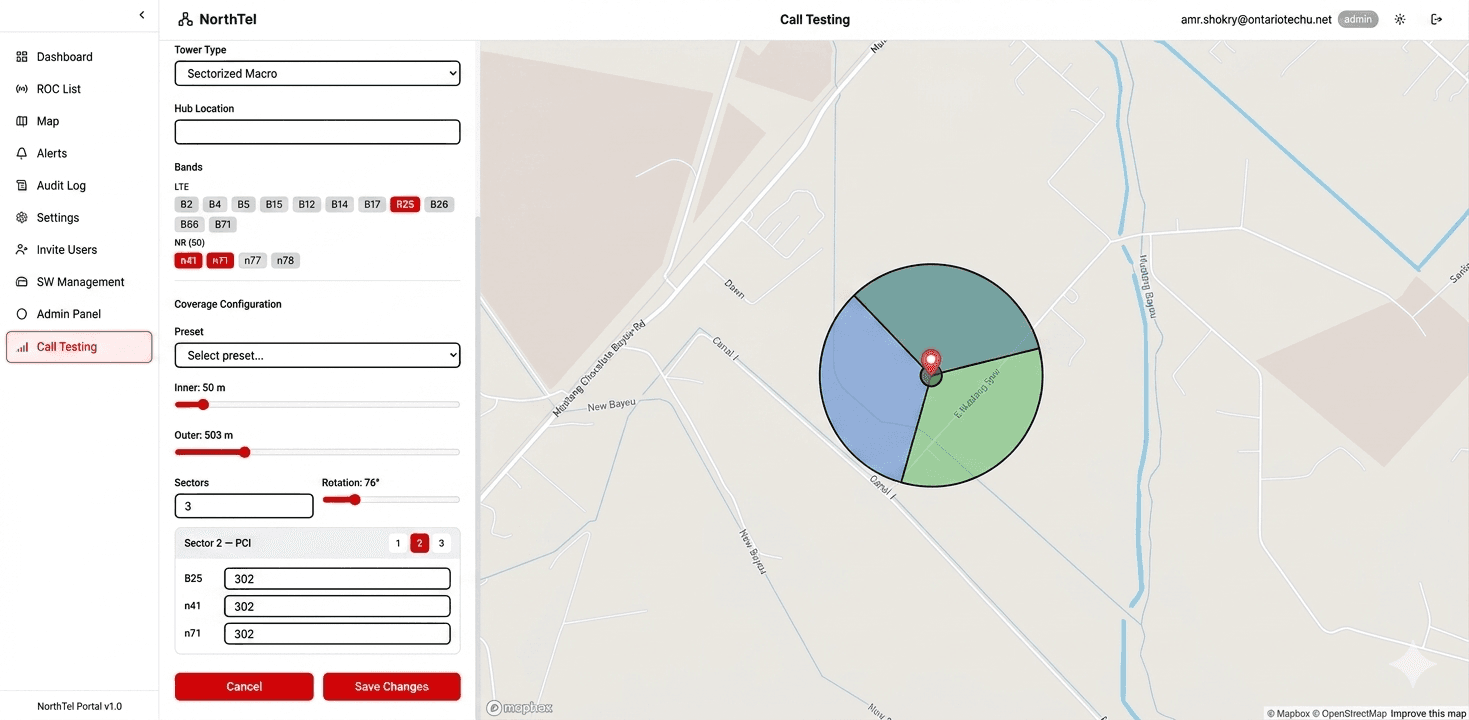Click the Dashboard grid icon
The height and width of the screenshot is (720, 1469).
[22, 57]
